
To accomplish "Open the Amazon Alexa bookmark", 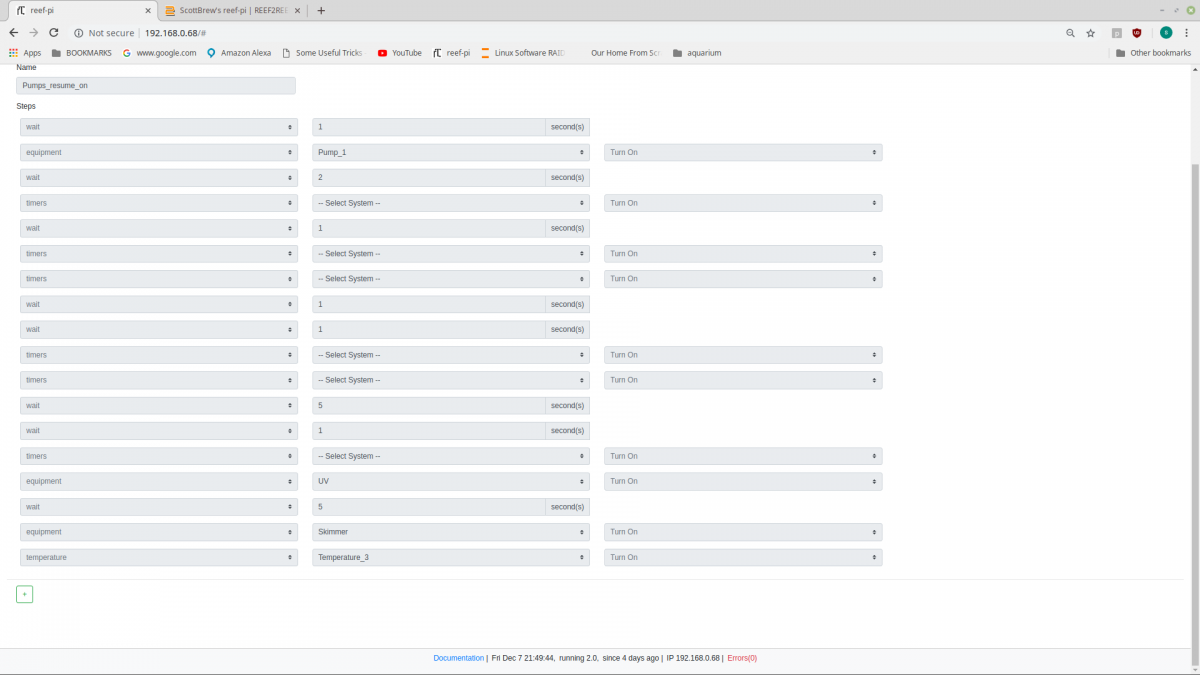I will (238, 53).
